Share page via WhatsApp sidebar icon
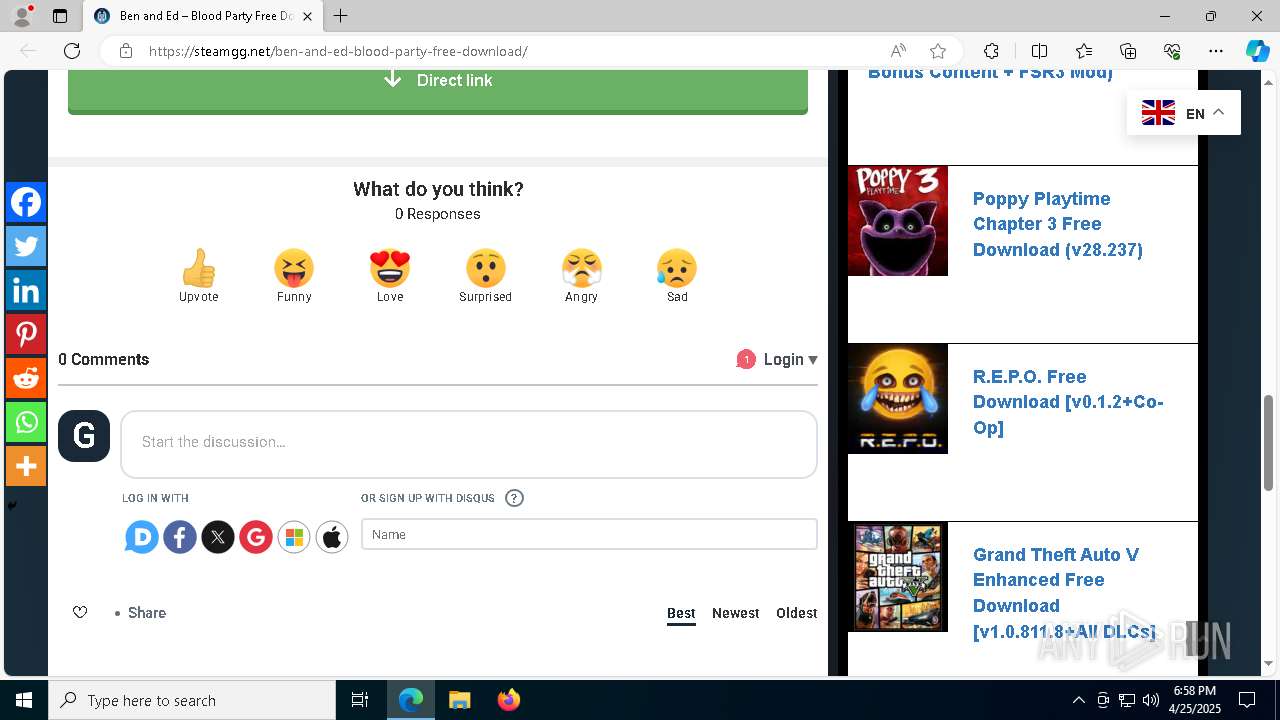Screen dimensions: 1280x720 26,422
